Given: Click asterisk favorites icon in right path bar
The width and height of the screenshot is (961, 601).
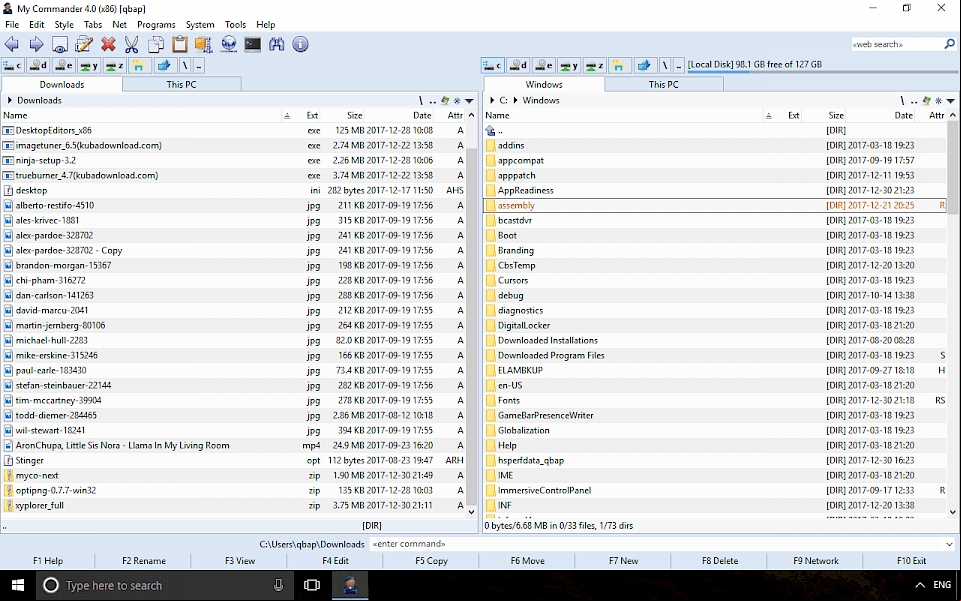Looking at the screenshot, I should (938, 100).
